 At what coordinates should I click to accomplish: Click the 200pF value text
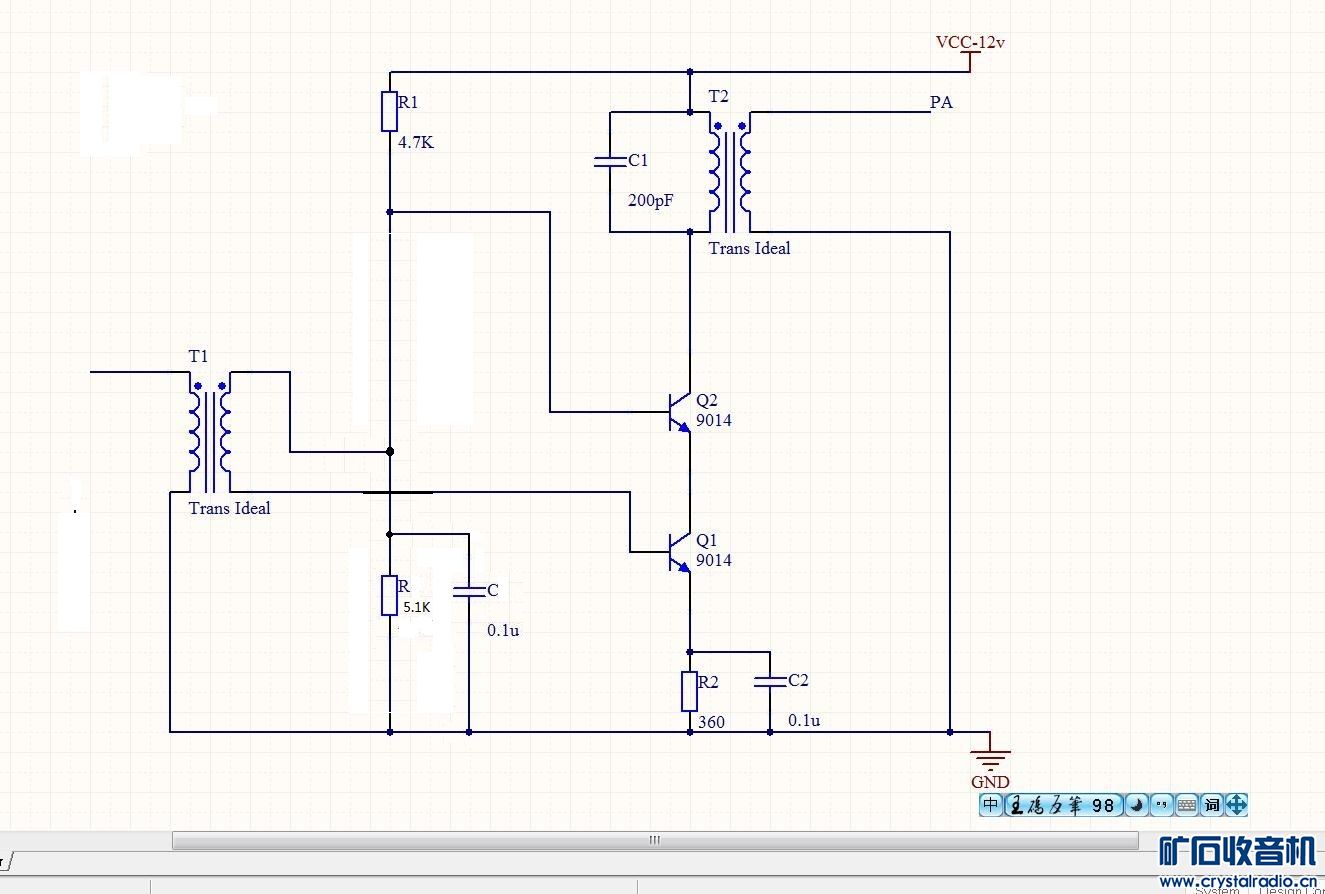click(651, 201)
